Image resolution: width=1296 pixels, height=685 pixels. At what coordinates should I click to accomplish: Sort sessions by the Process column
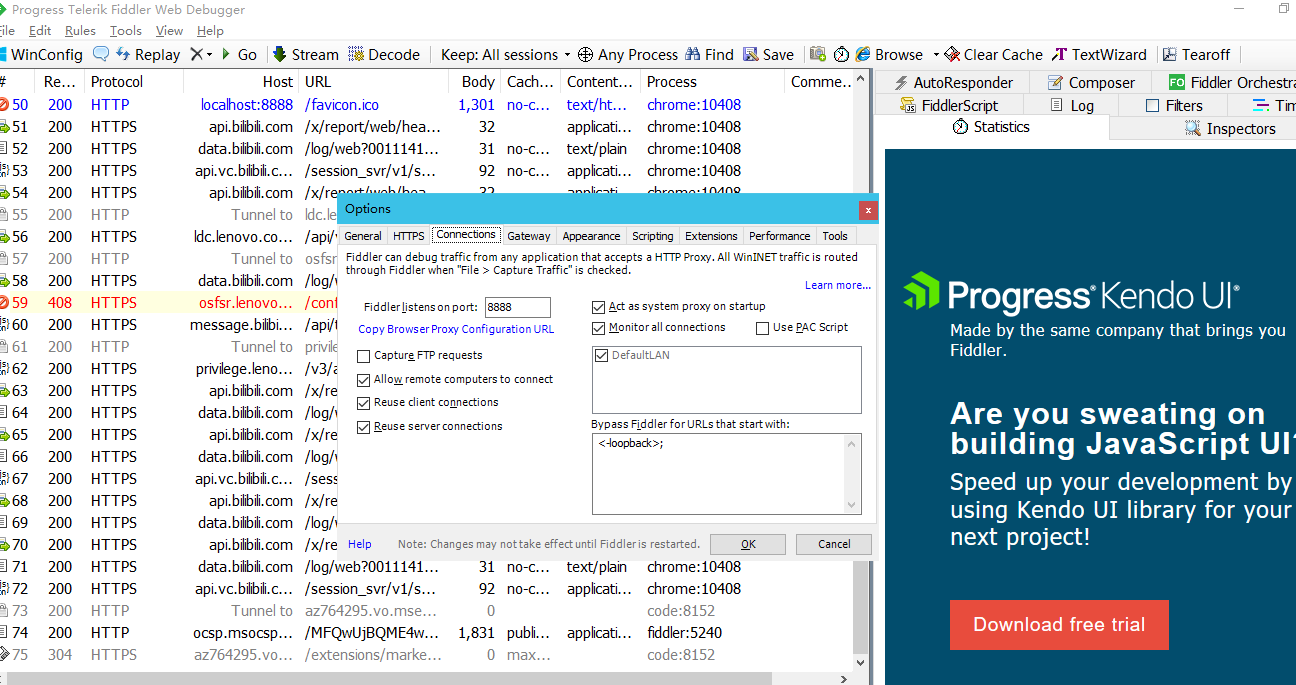pos(712,82)
